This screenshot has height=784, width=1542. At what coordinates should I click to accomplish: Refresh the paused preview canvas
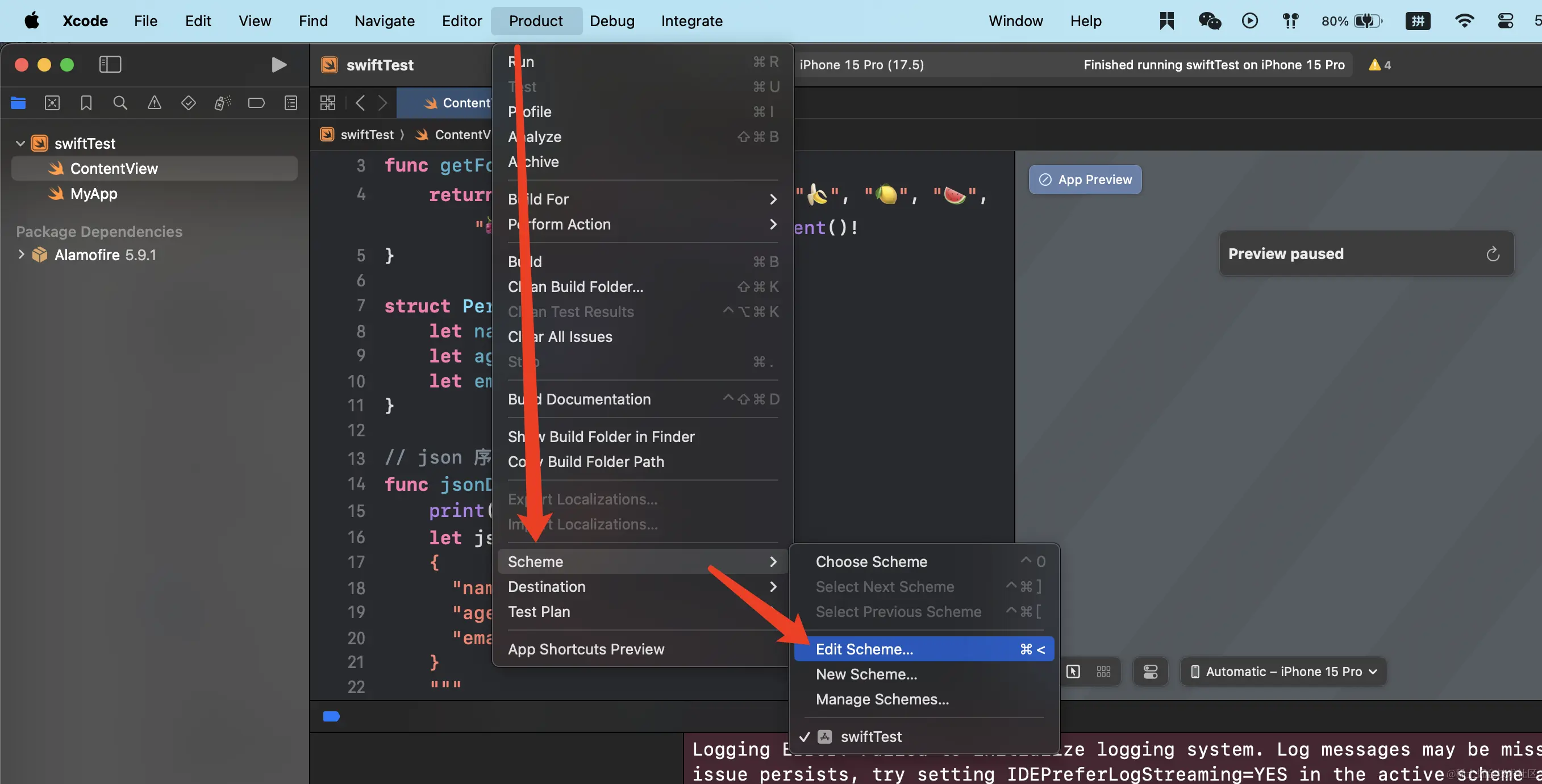point(1493,254)
